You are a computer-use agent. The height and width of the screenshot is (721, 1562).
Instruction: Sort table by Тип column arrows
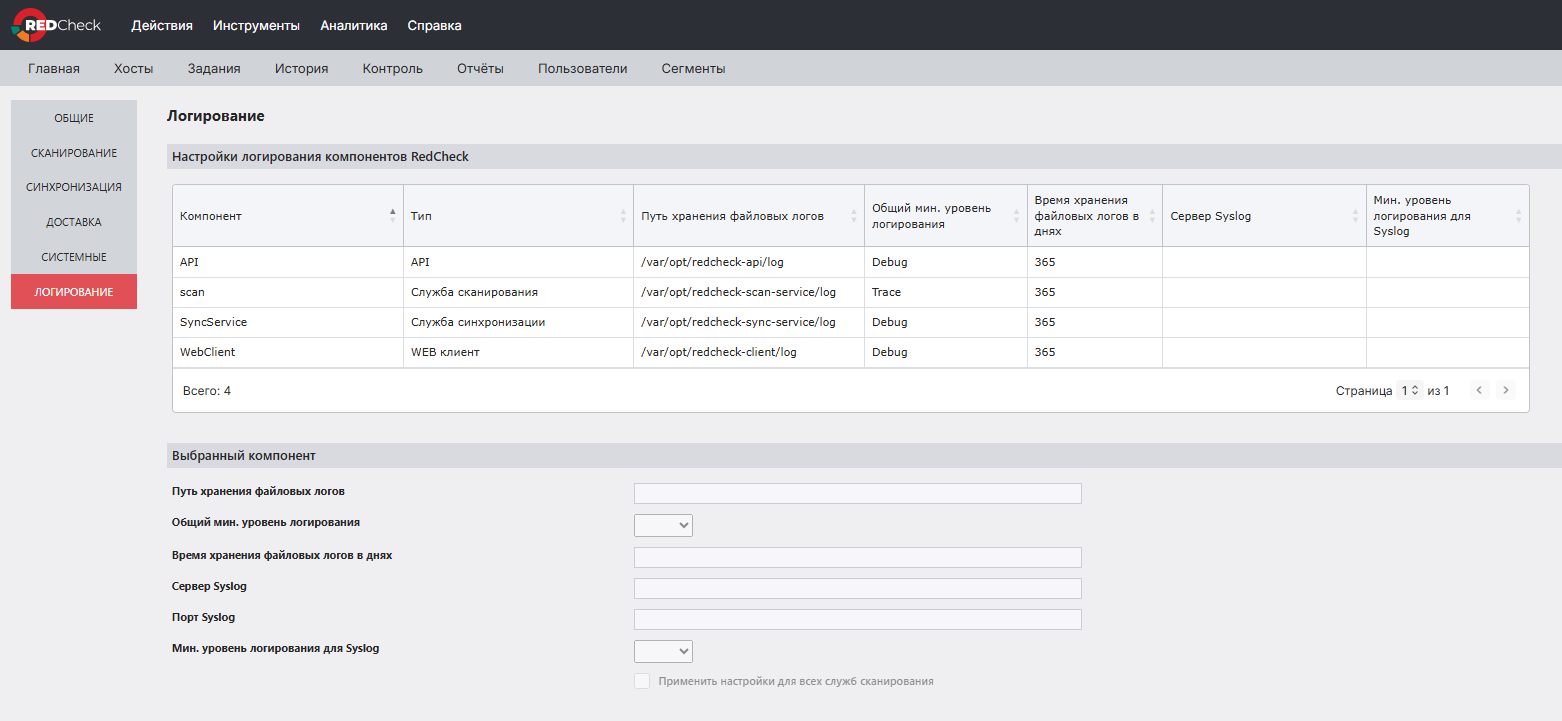[x=623, y=216]
